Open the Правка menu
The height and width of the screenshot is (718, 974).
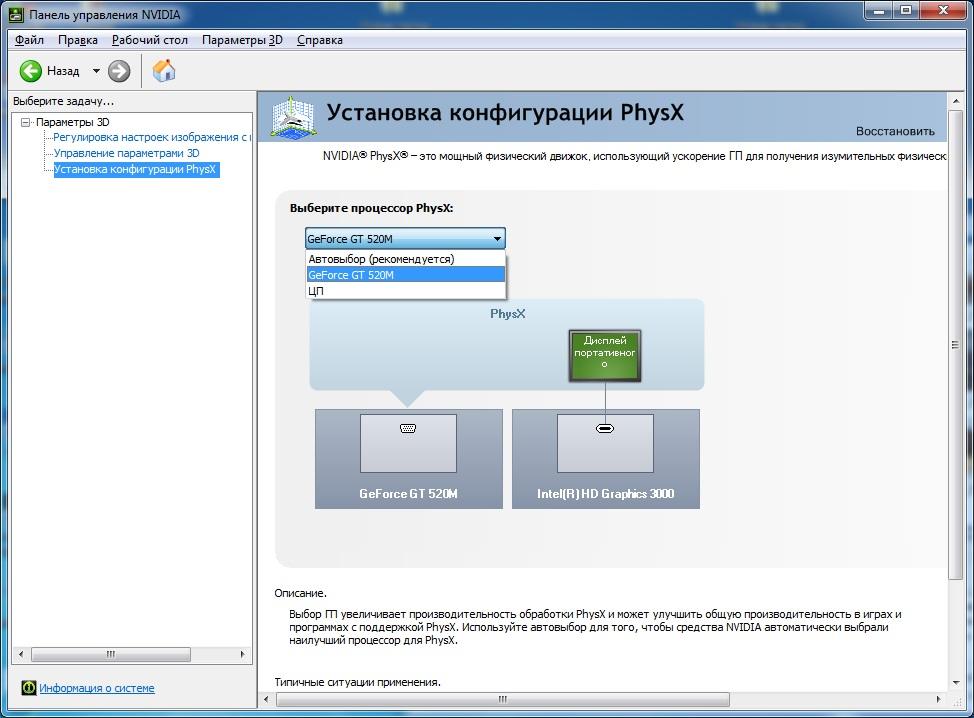[78, 40]
